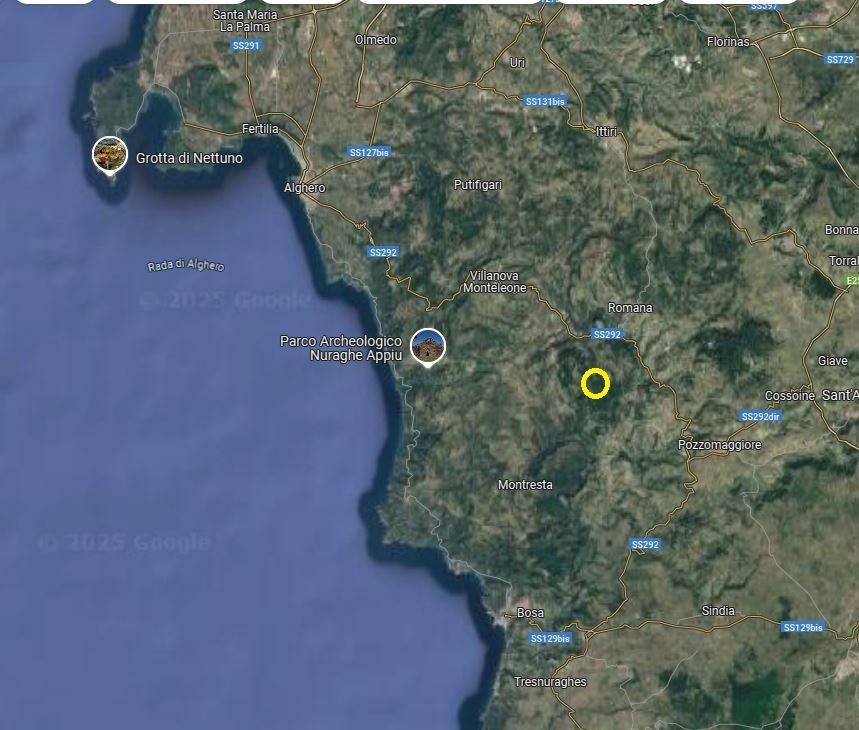The height and width of the screenshot is (730, 859).
Task: Open the Parco Archeologico Nuraghe Appiu marker pin
Action: click(428, 346)
